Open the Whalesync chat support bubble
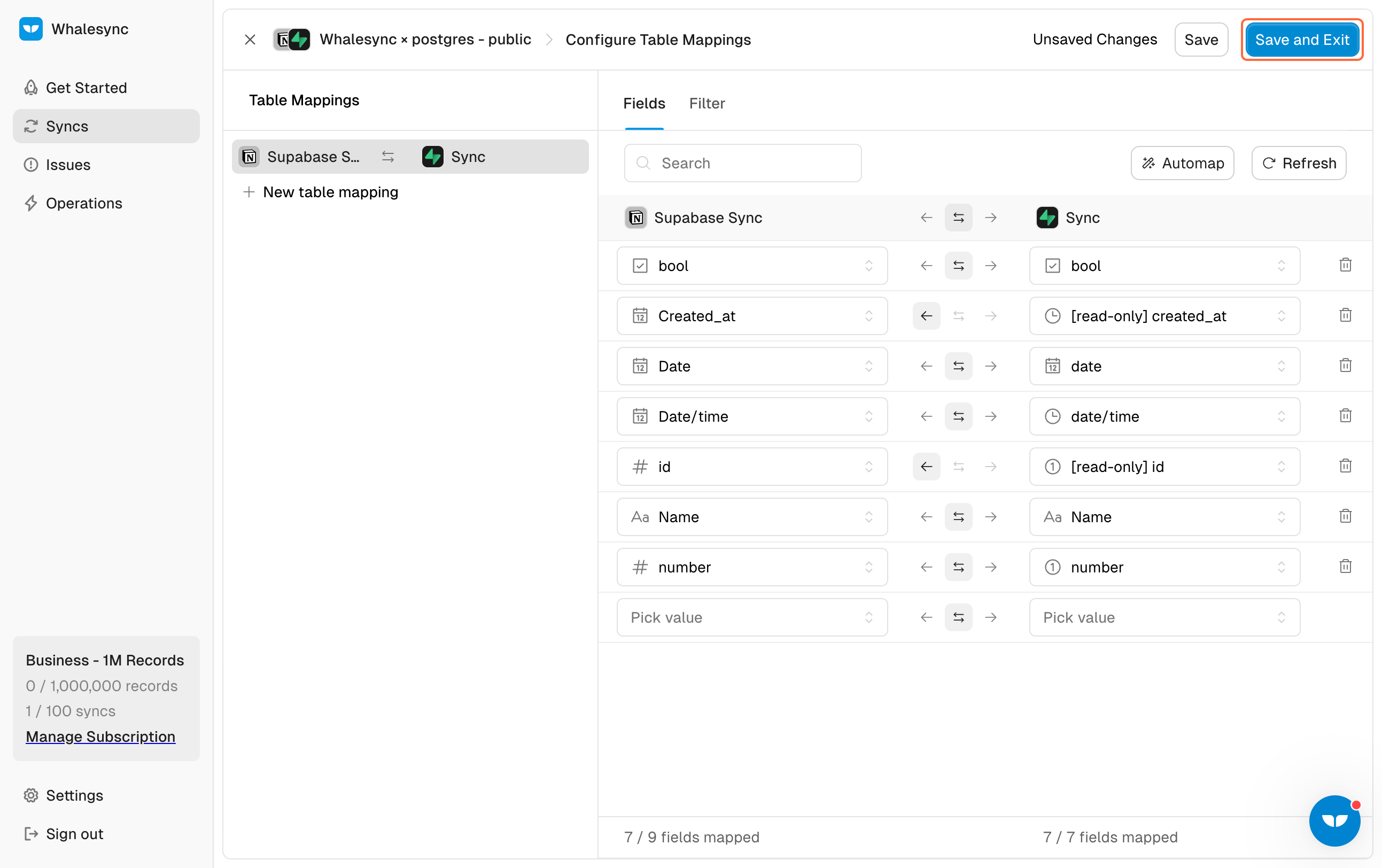The image size is (1382, 868). [x=1334, y=820]
